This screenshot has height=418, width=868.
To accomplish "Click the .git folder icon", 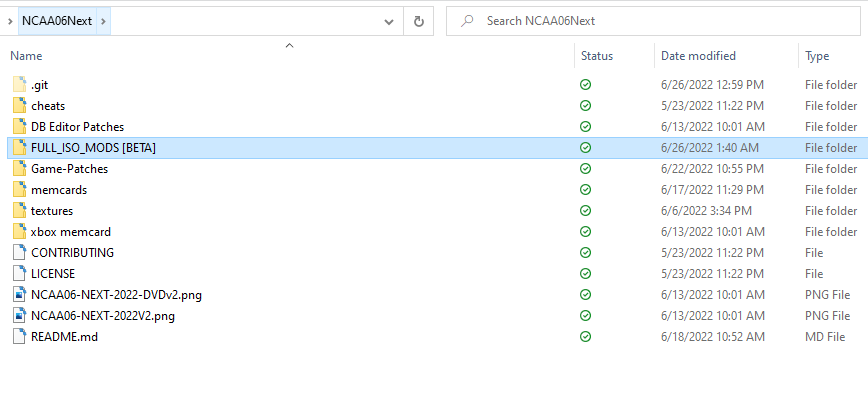I will coord(19,85).
